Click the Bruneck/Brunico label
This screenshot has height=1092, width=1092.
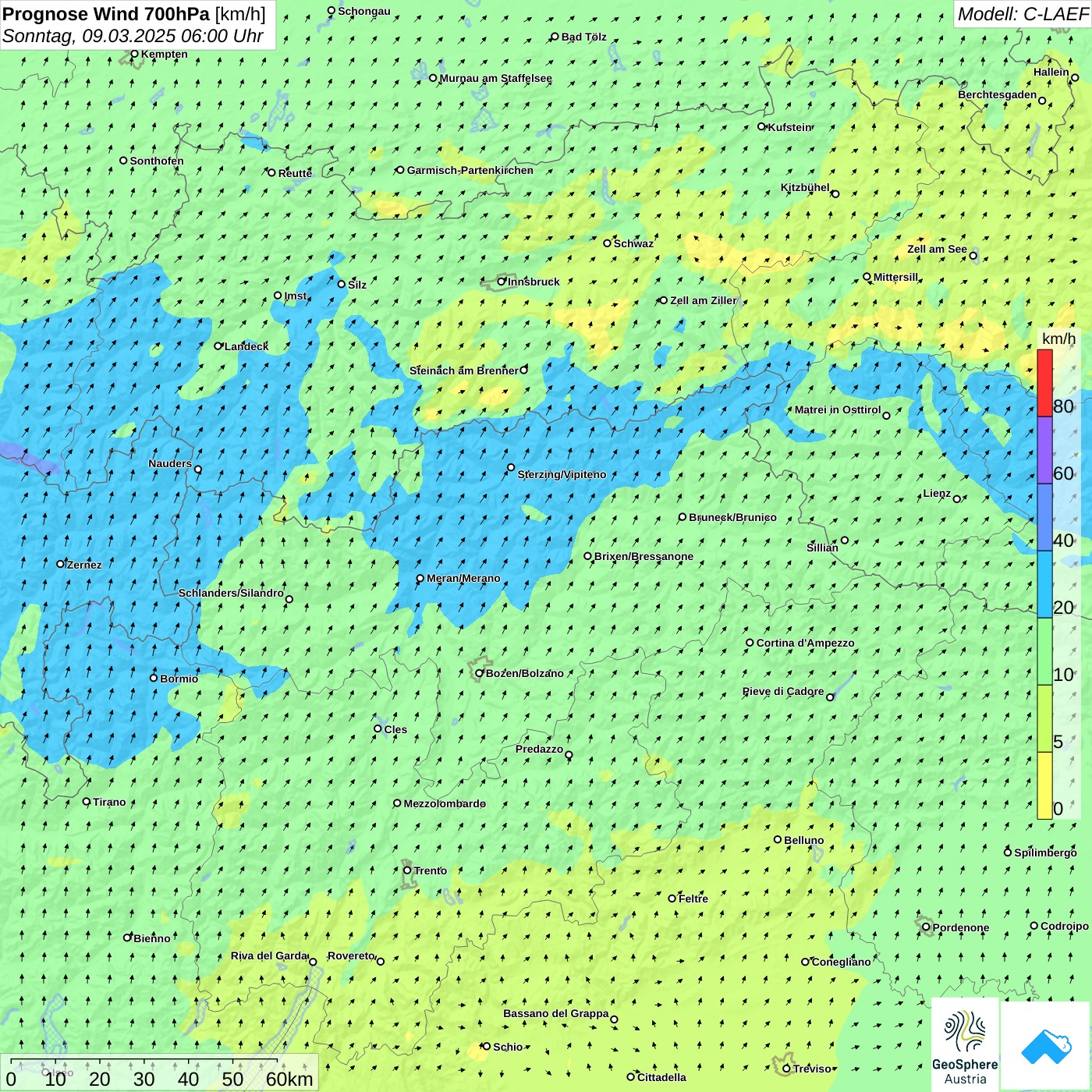point(732,517)
